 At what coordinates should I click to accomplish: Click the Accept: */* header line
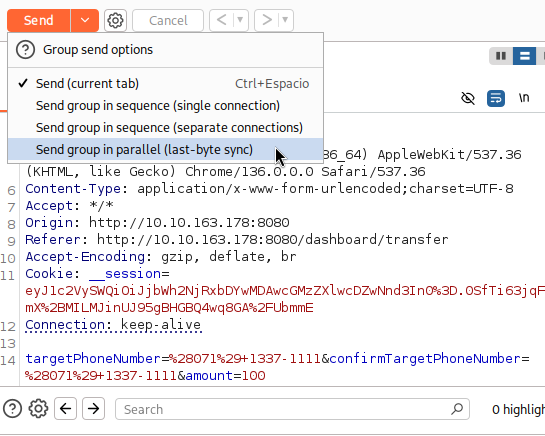[x=70, y=206]
